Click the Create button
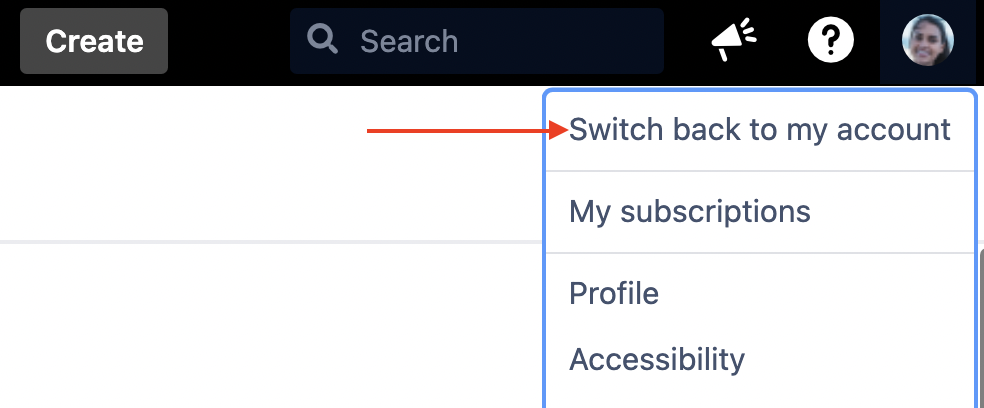The width and height of the screenshot is (984, 408). click(94, 41)
